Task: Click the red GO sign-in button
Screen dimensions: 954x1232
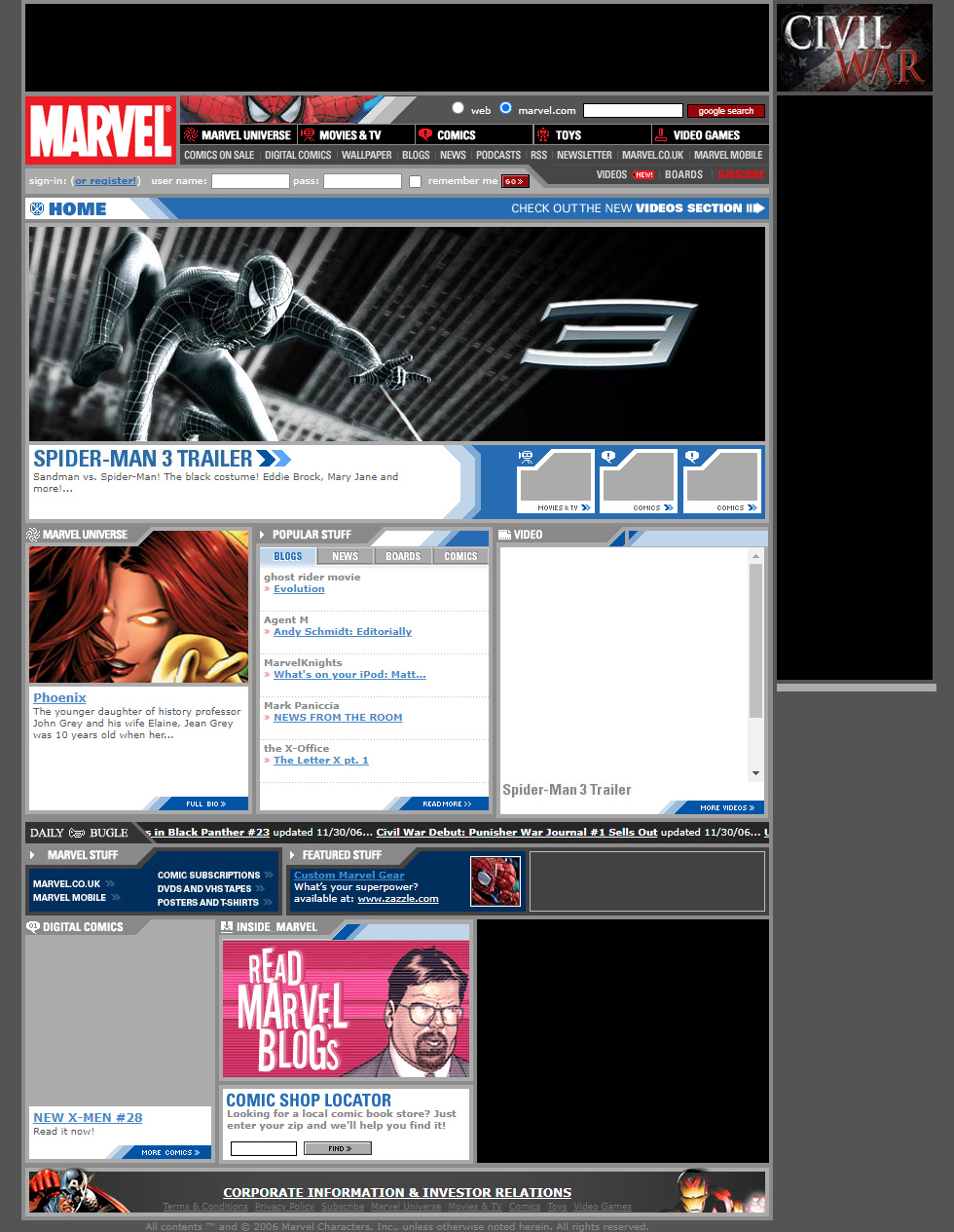Action: point(515,181)
